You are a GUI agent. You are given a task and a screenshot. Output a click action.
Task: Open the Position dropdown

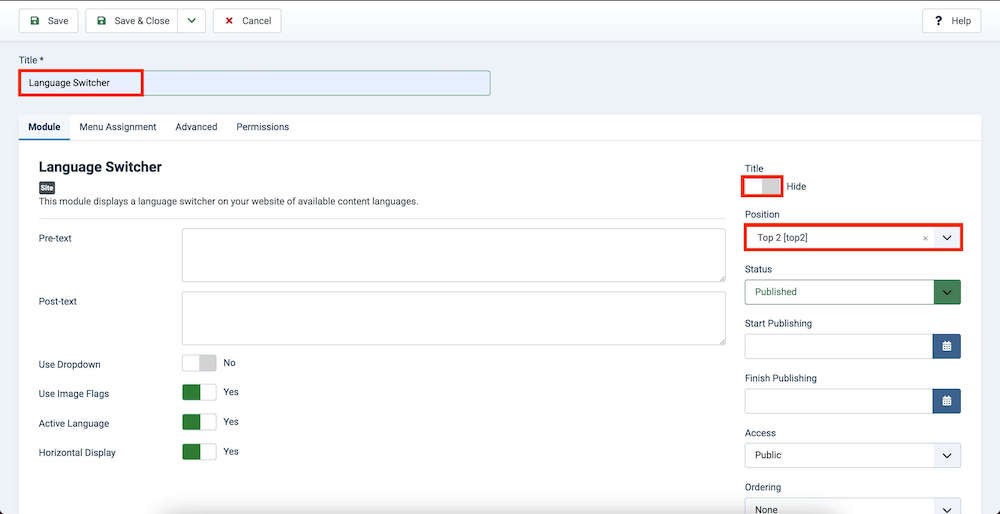coord(947,238)
